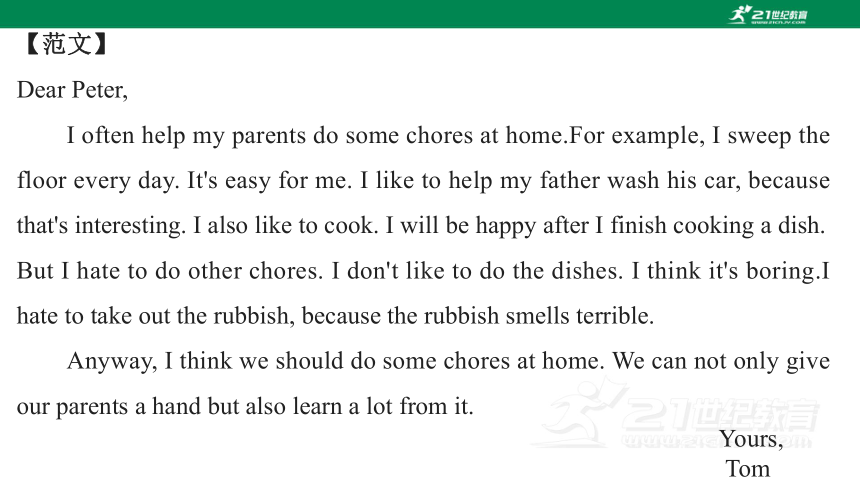Click the closing word 'Yours,'
The height and width of the screenshot is (484, 860).
click(751, 439)
